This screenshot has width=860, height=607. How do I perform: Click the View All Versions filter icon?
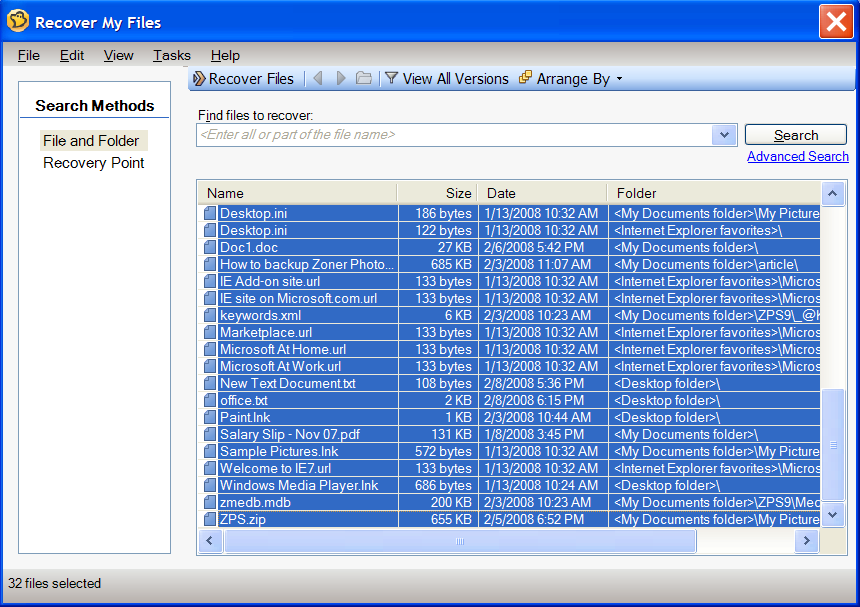point(391,78)
